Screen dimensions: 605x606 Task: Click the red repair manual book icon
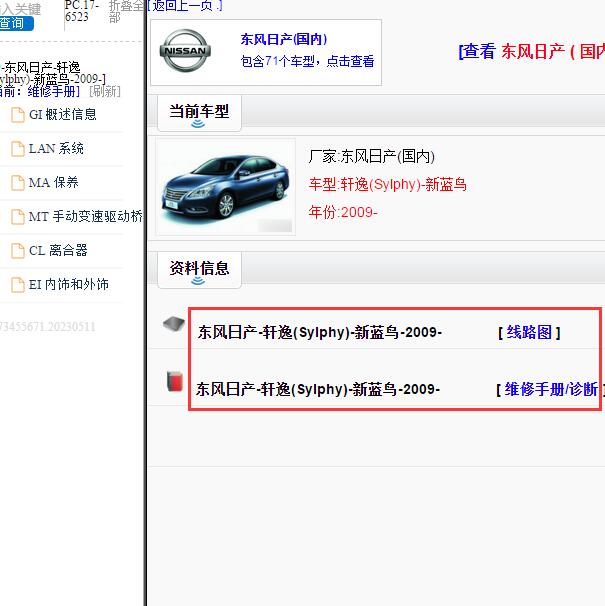pyautogui.click(x=175, y=381)
